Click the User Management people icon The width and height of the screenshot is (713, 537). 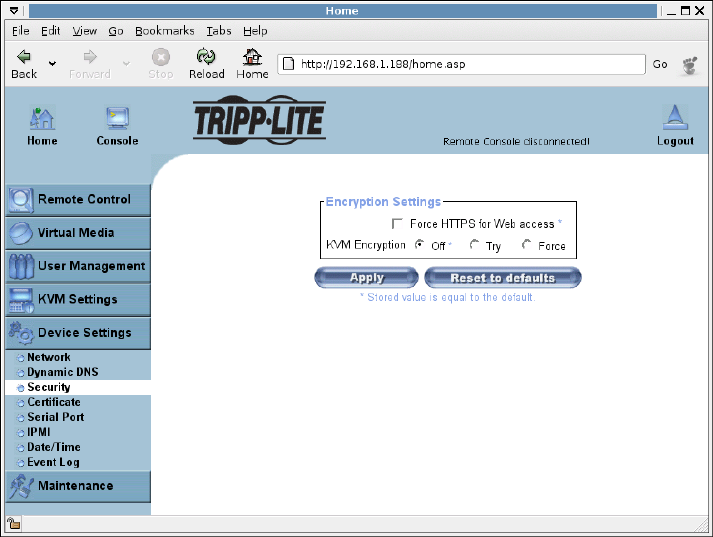[21, 266]
